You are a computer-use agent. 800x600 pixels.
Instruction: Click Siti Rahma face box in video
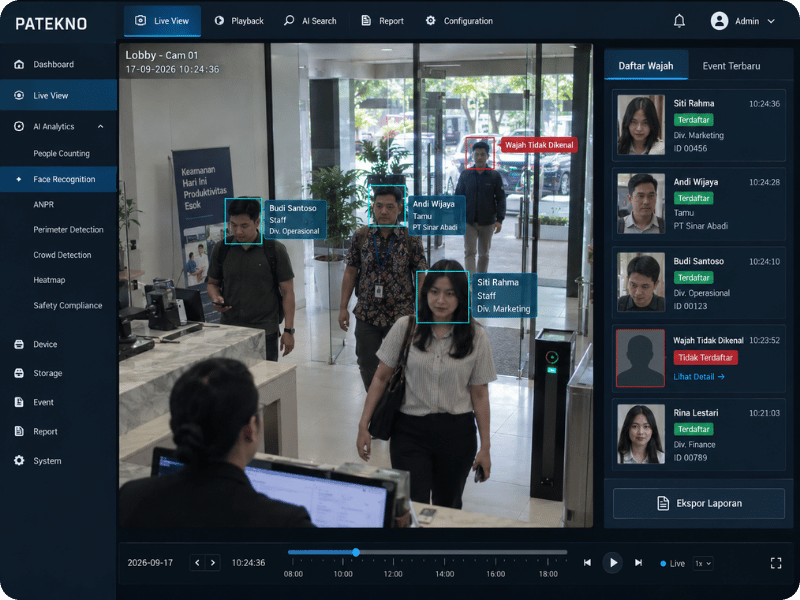442,297
